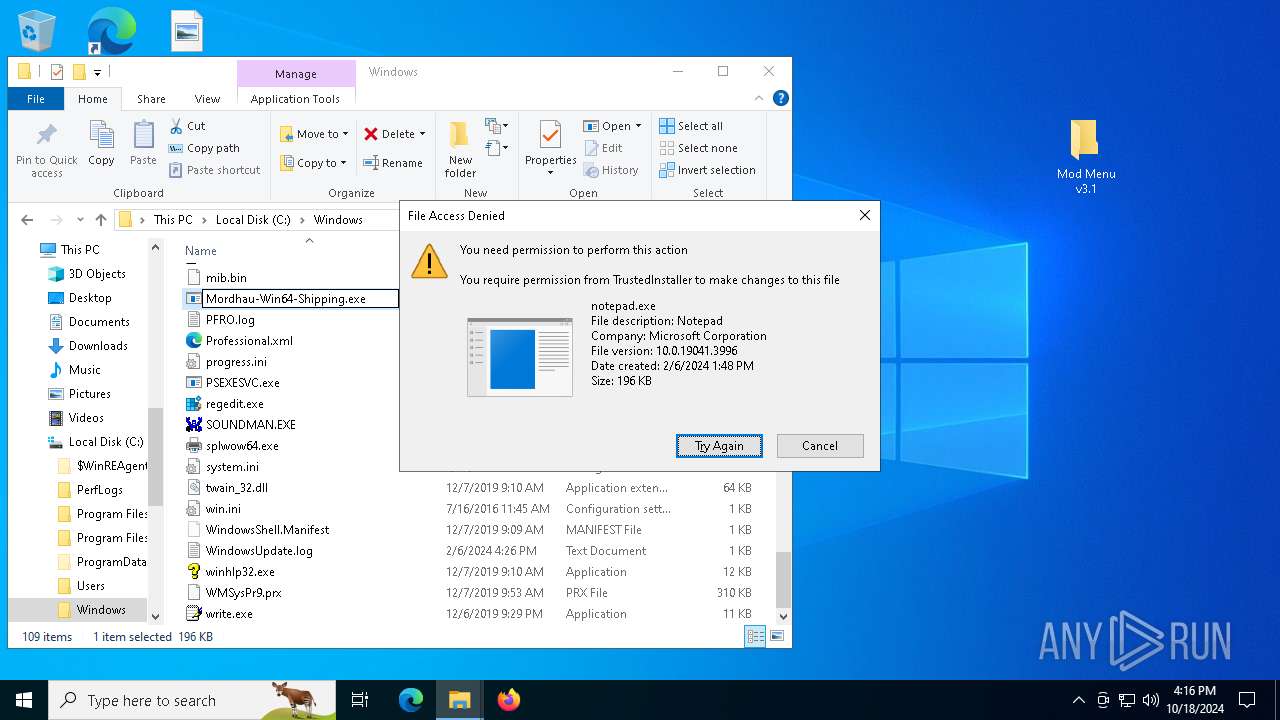Click Invert selection in the ribbon
1280x720 pixels.
(x=707, y=170)
